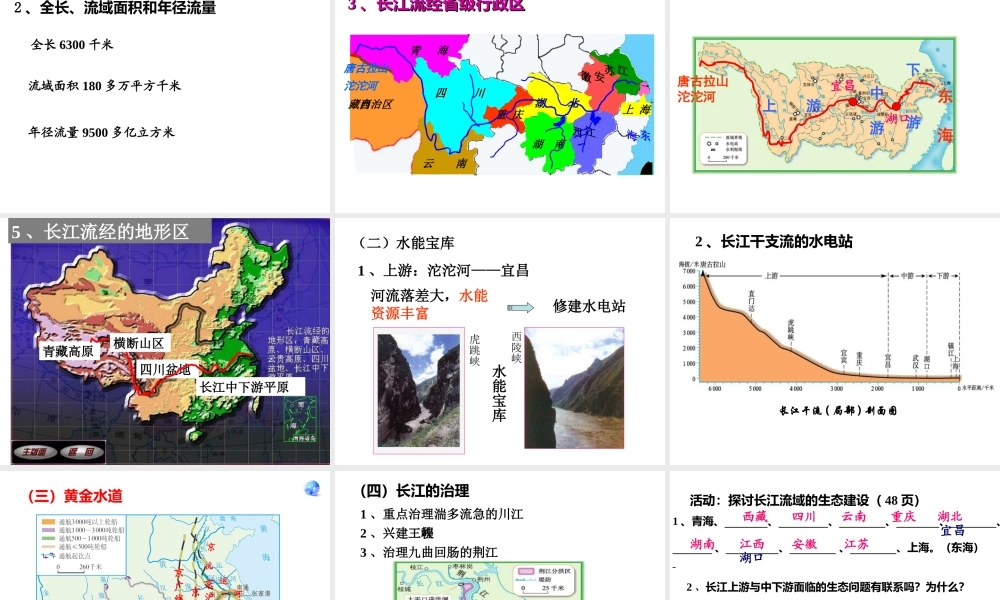The height and width of the screenshot is (600, 1000).
Task: Click the pink answer 重庆 in the blank
Action: tap(903, 516)
